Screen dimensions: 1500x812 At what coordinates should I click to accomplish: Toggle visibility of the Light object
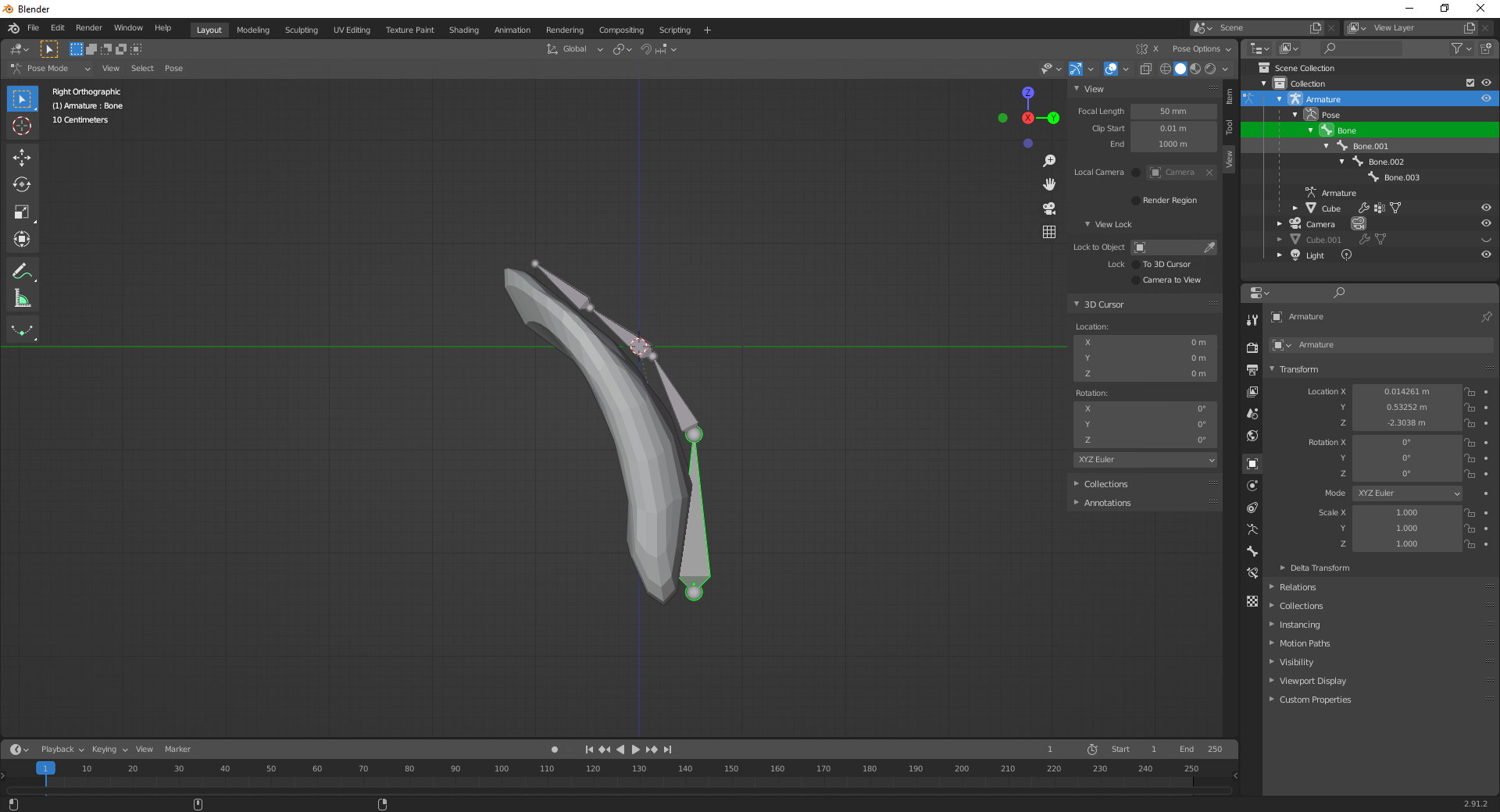[x=1486, y=255]
